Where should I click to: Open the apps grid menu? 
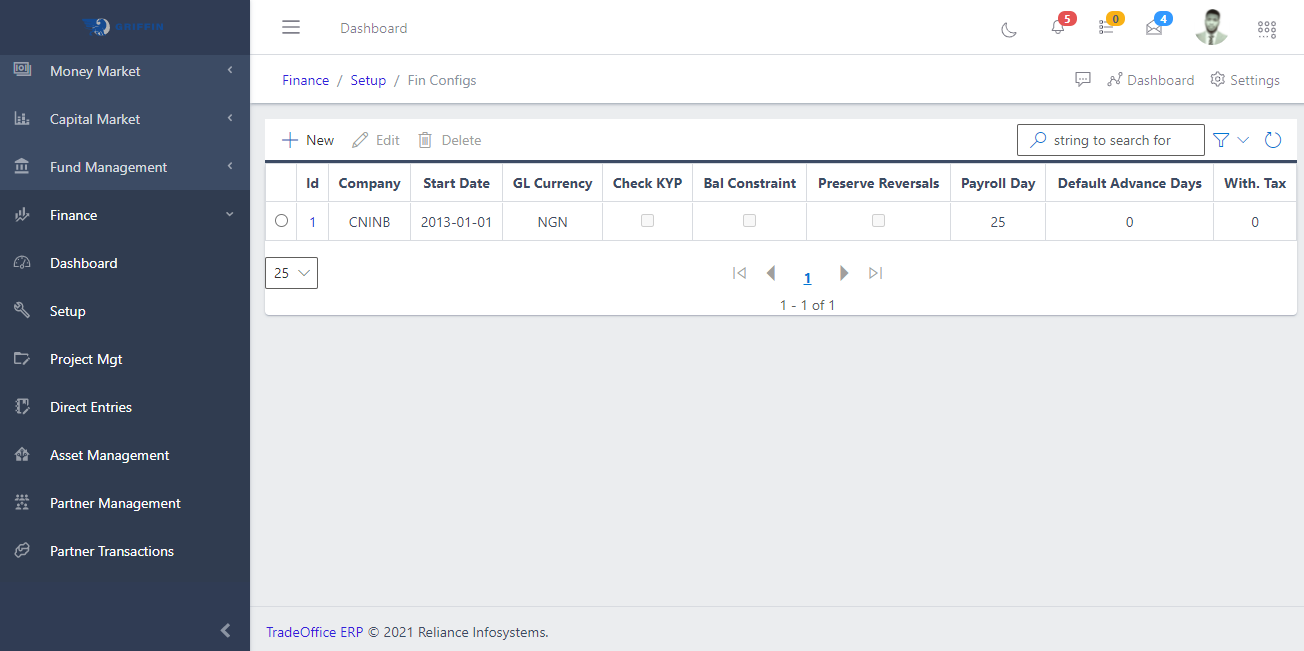tap(1266, 29)
